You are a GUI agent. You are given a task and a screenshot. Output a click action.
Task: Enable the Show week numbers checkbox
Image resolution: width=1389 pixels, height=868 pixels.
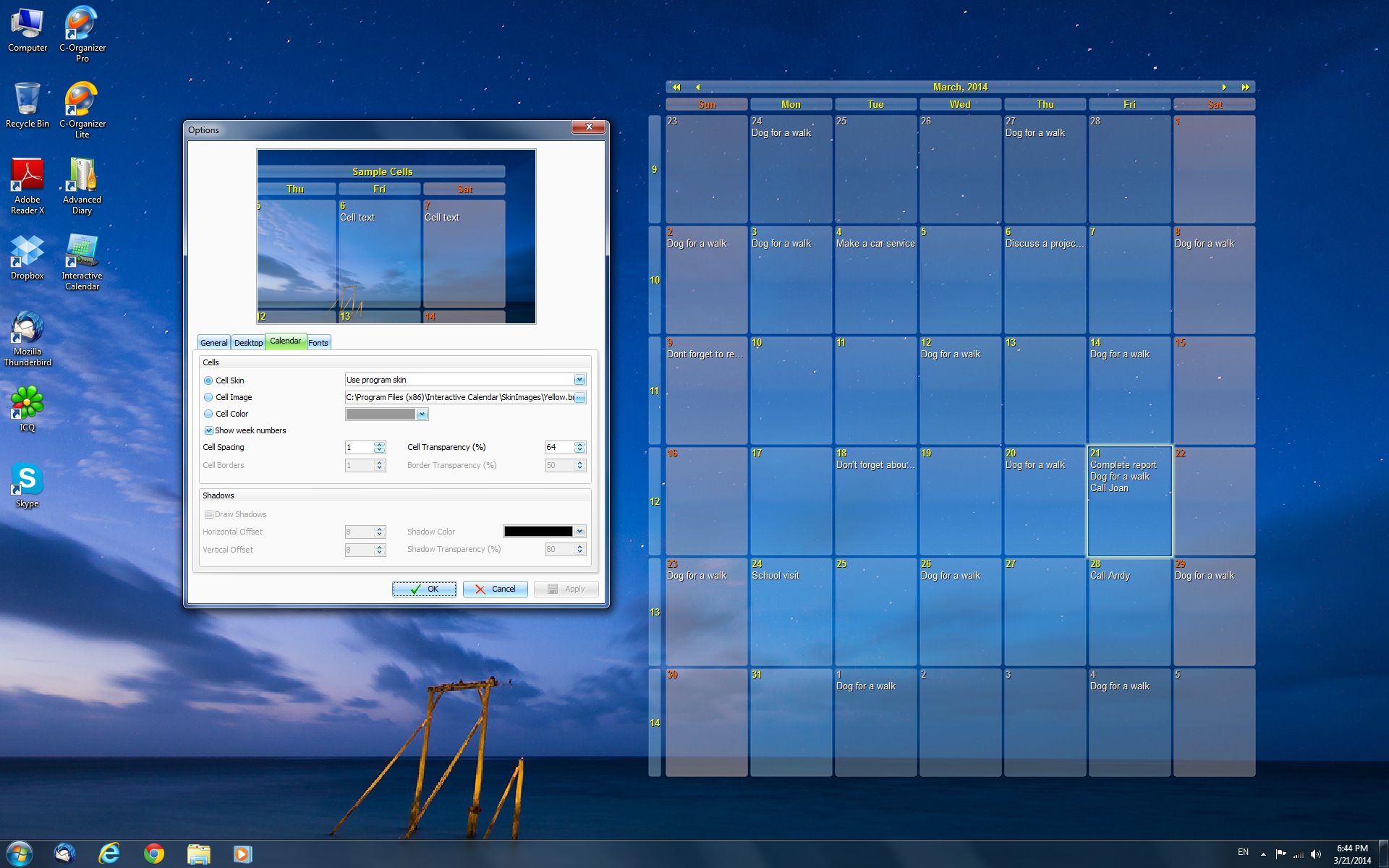[x=207, y=430]
